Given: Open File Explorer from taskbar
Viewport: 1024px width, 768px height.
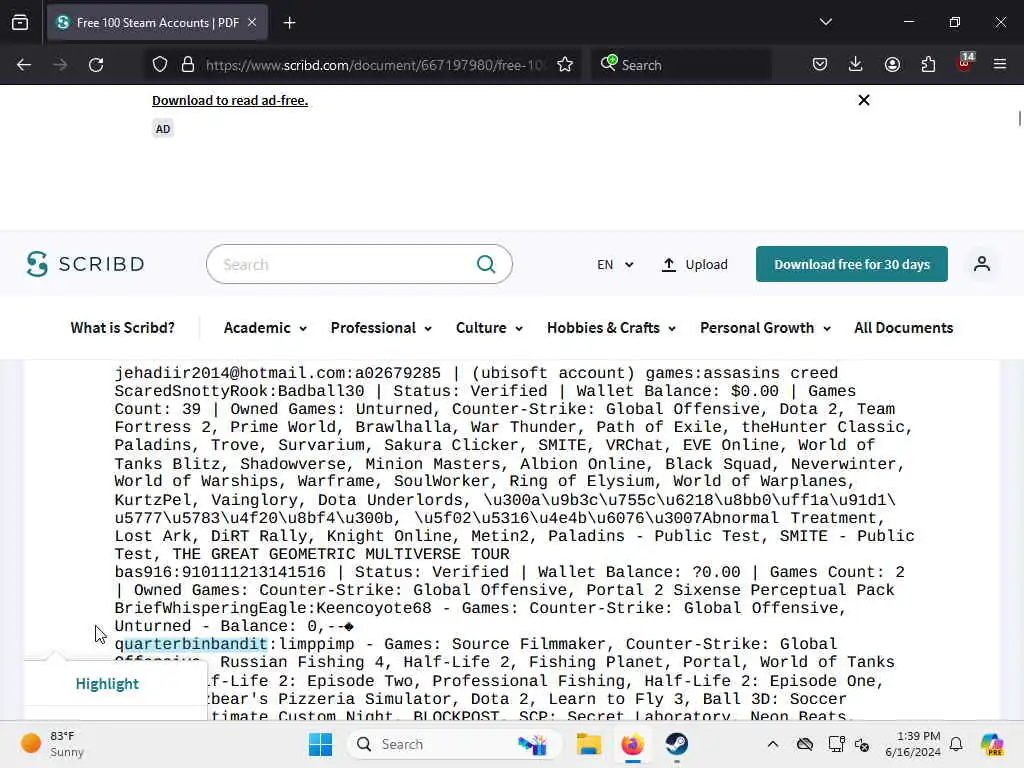Looking at the screenshot, I should [588, 744].
